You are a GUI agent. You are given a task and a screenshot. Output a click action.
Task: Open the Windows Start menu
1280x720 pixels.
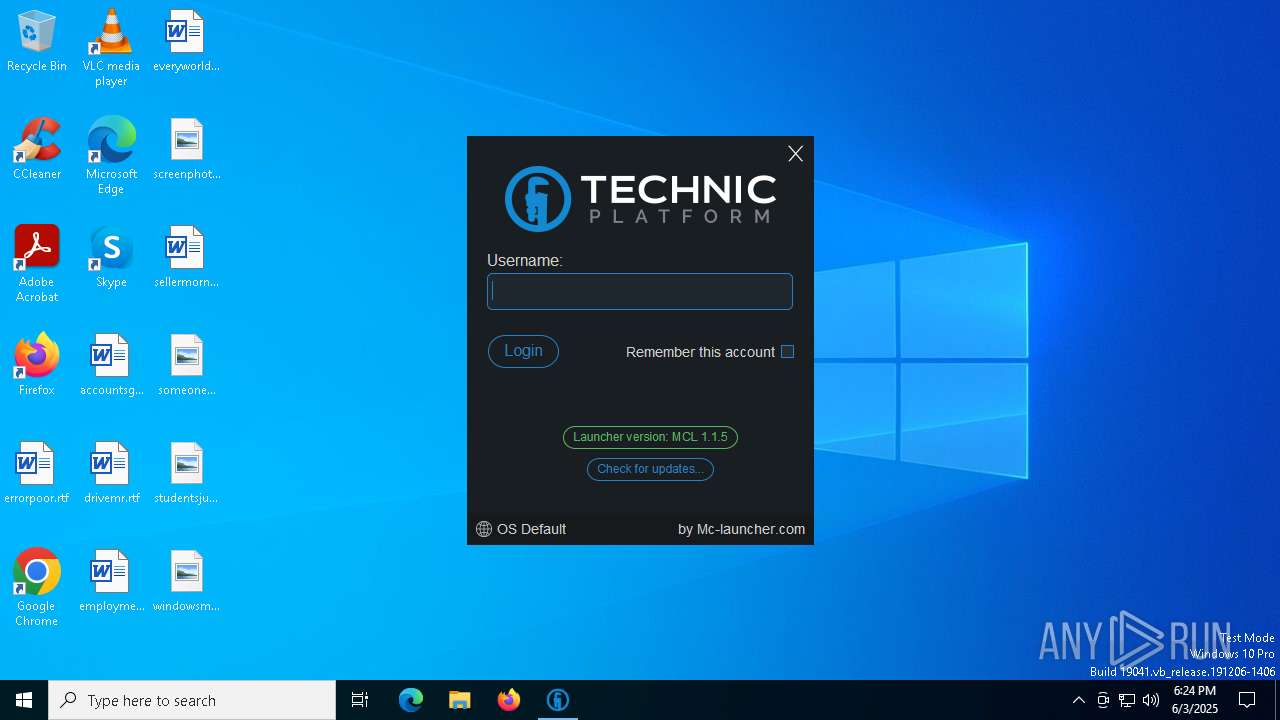(24, 700)
